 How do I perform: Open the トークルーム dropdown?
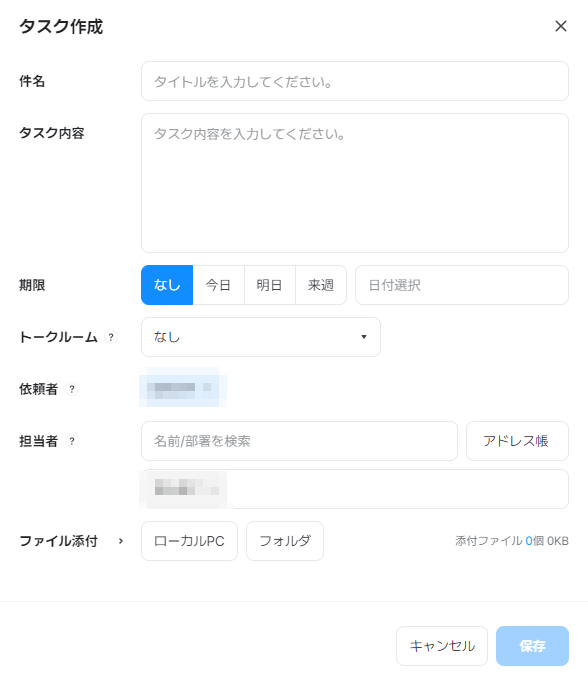261,337
